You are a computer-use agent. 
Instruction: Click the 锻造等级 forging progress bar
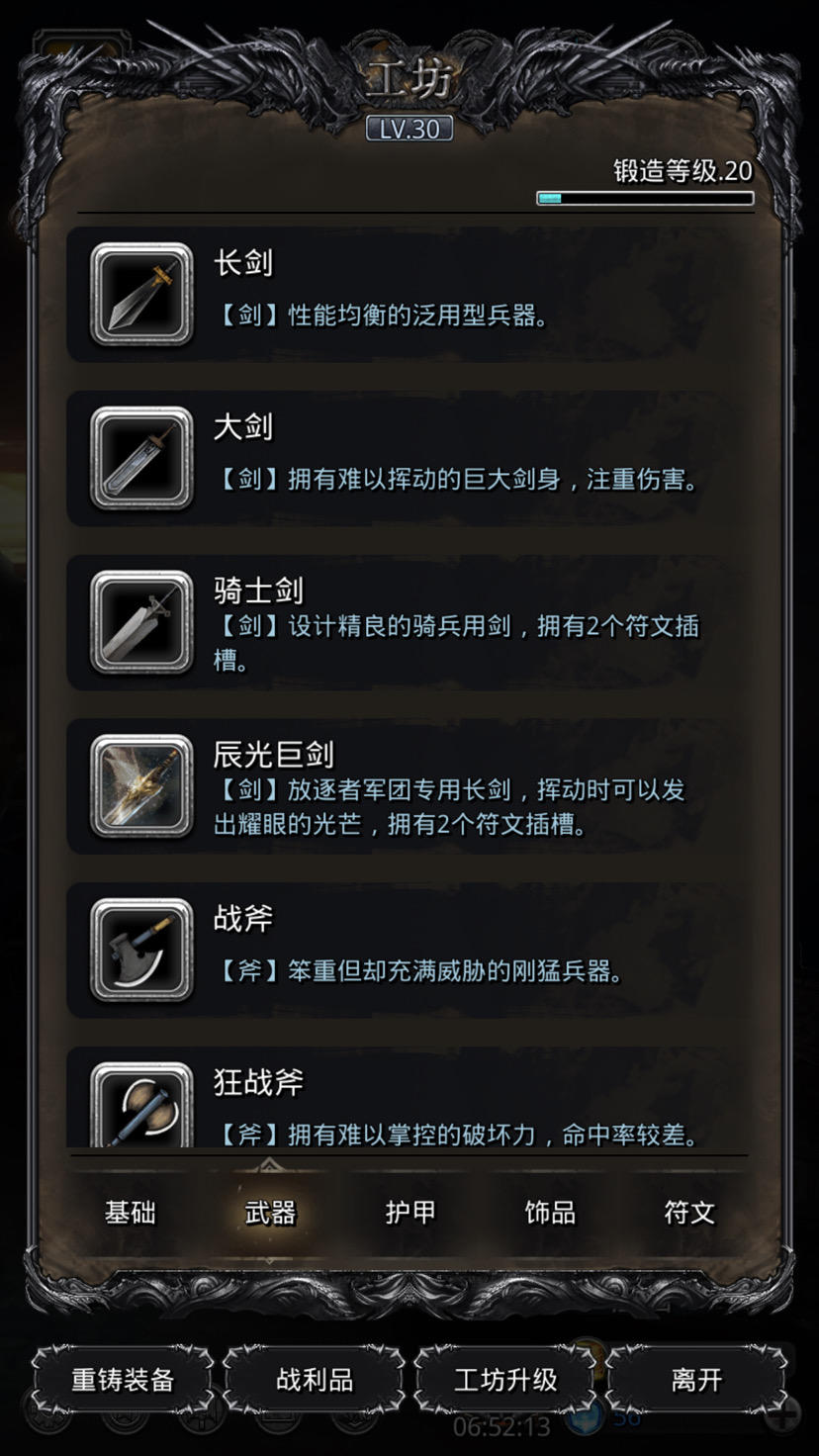point(645,198)
